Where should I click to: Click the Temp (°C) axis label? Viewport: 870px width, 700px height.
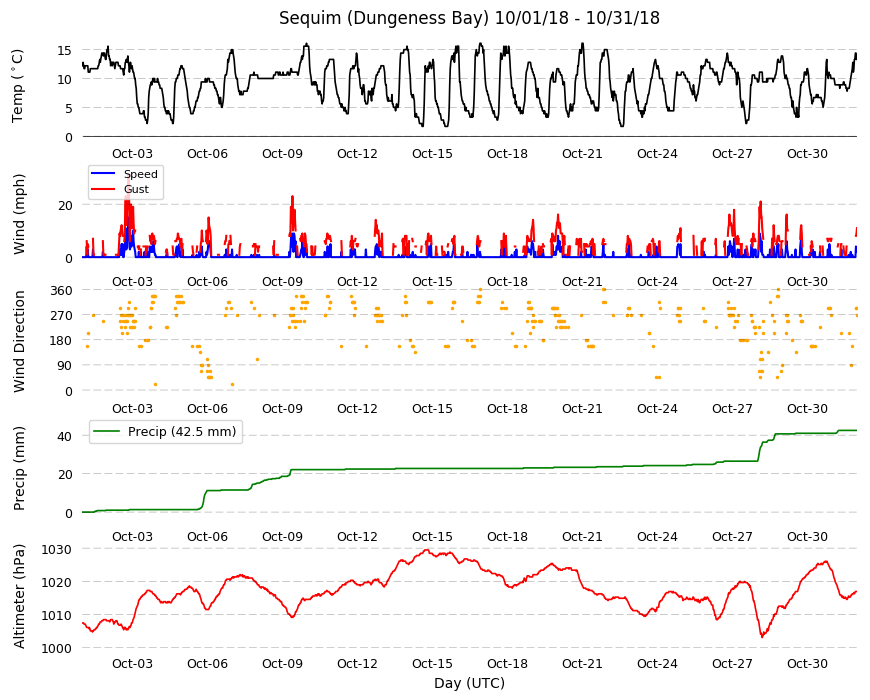click(x=18, y=86)
